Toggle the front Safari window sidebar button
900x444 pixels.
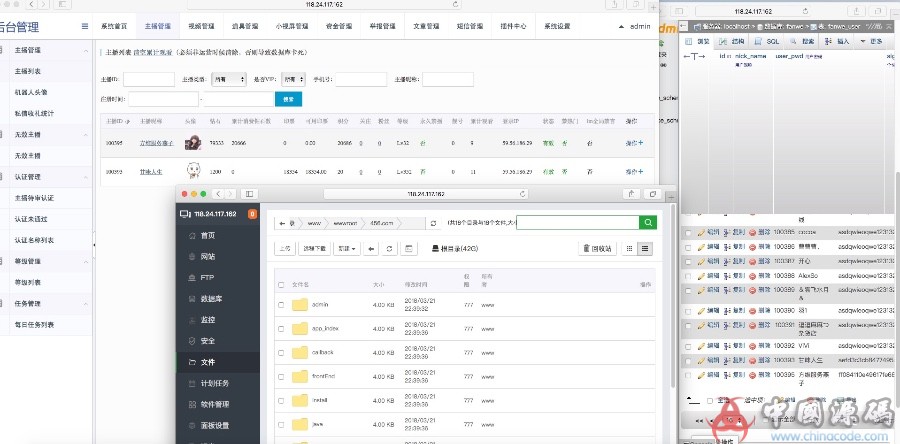pos(249,194)
